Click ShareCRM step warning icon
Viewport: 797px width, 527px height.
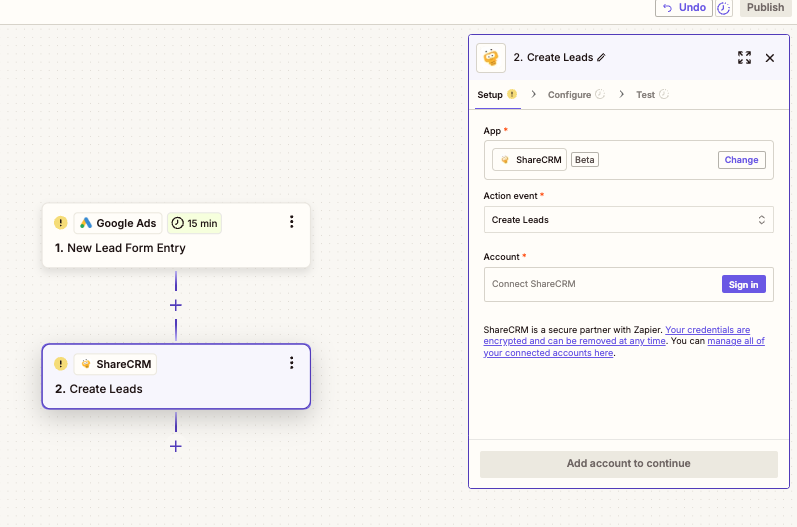tap(60, 364)
